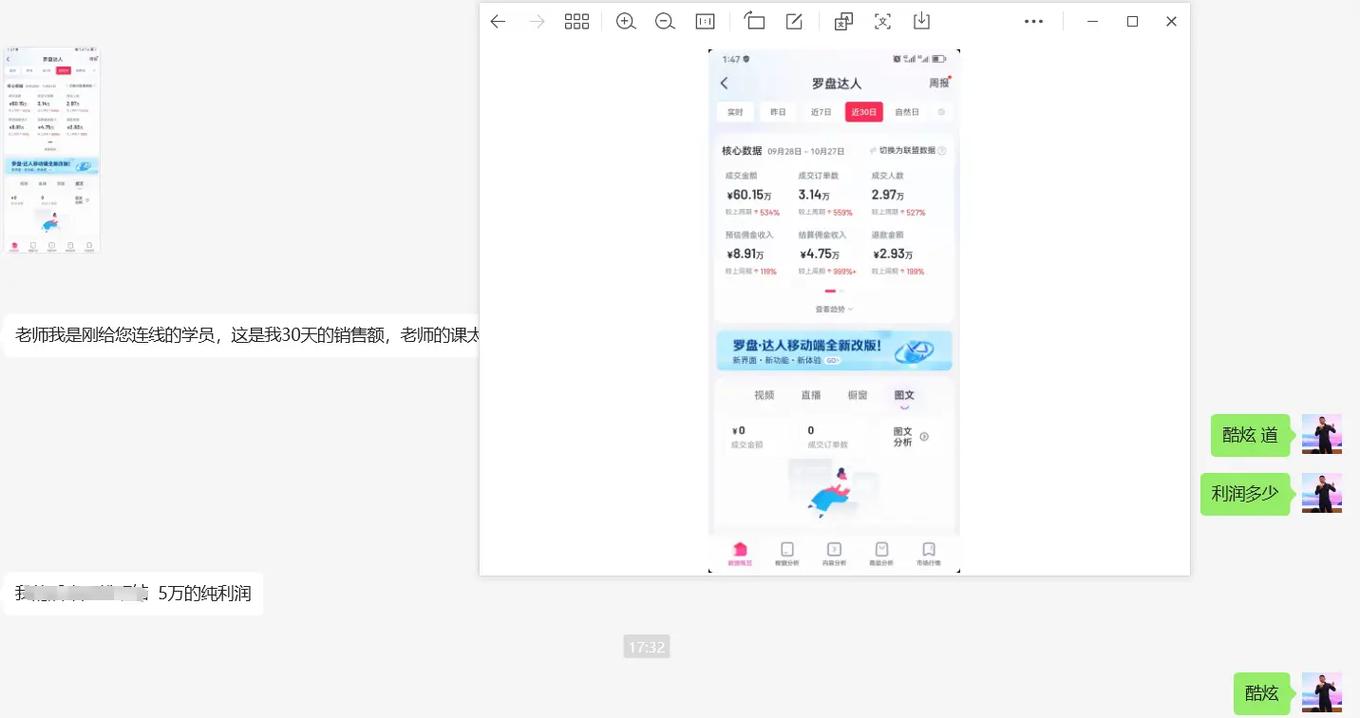Select the 近7日 time range tab
This screenshot has height=718, width=1360.
click(x=821, y=112)
